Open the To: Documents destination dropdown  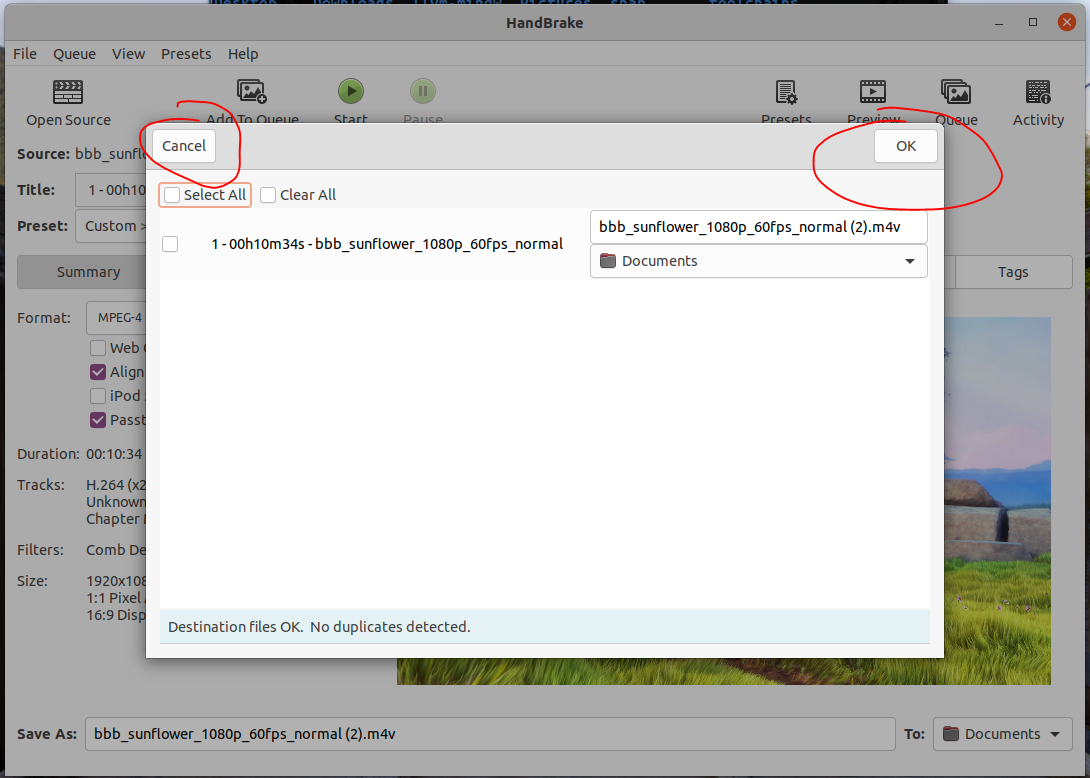(x=1002, y=734)
